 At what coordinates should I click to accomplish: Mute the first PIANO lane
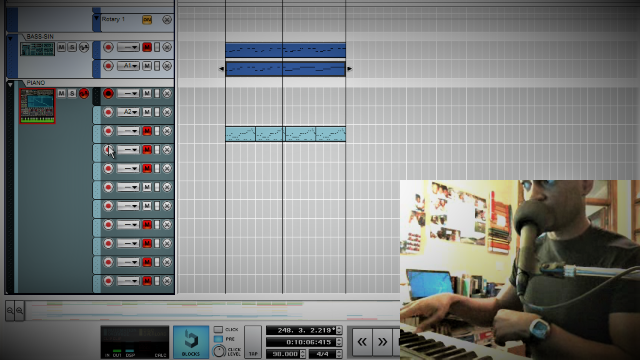pos(147,93)
